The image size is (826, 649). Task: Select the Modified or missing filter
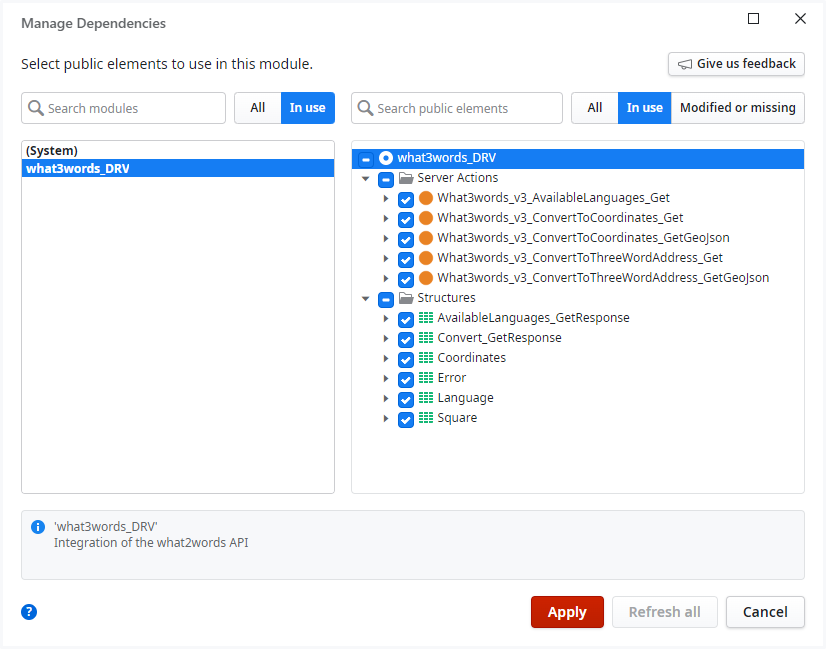pos(737,108)
